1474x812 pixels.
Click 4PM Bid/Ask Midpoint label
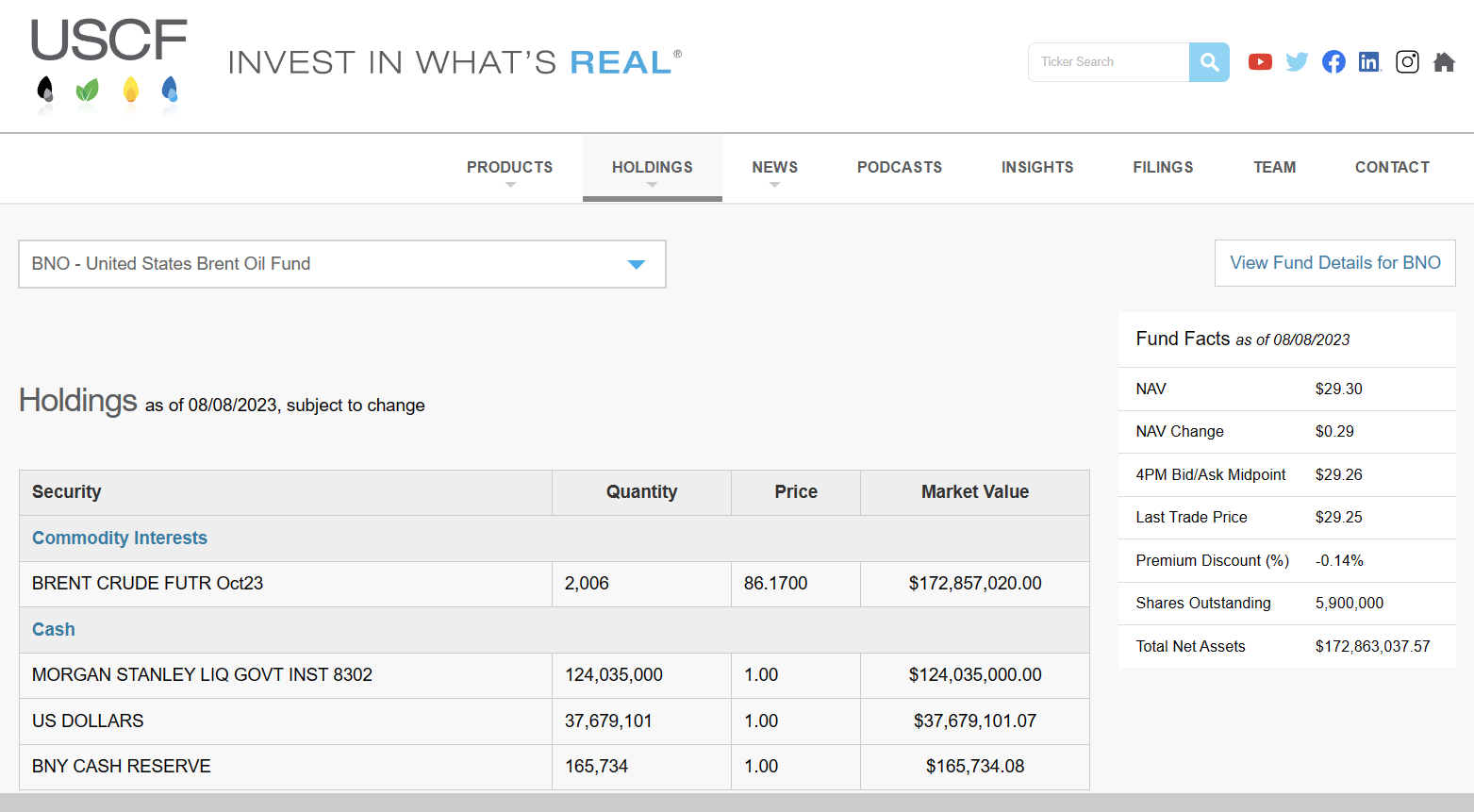click(x=1211, y=474)
